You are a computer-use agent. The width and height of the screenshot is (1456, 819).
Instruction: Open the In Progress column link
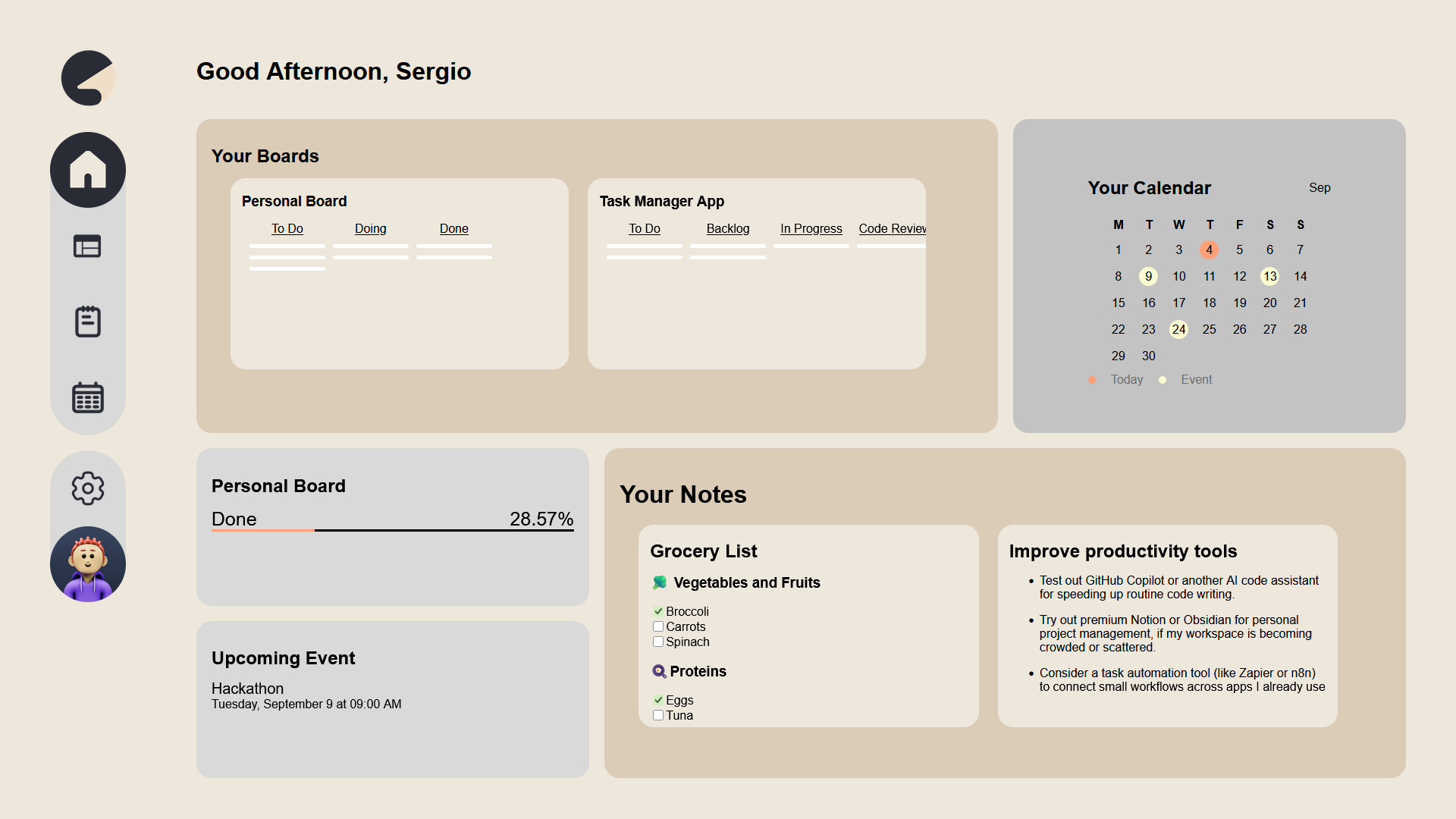tap(811, 228)
